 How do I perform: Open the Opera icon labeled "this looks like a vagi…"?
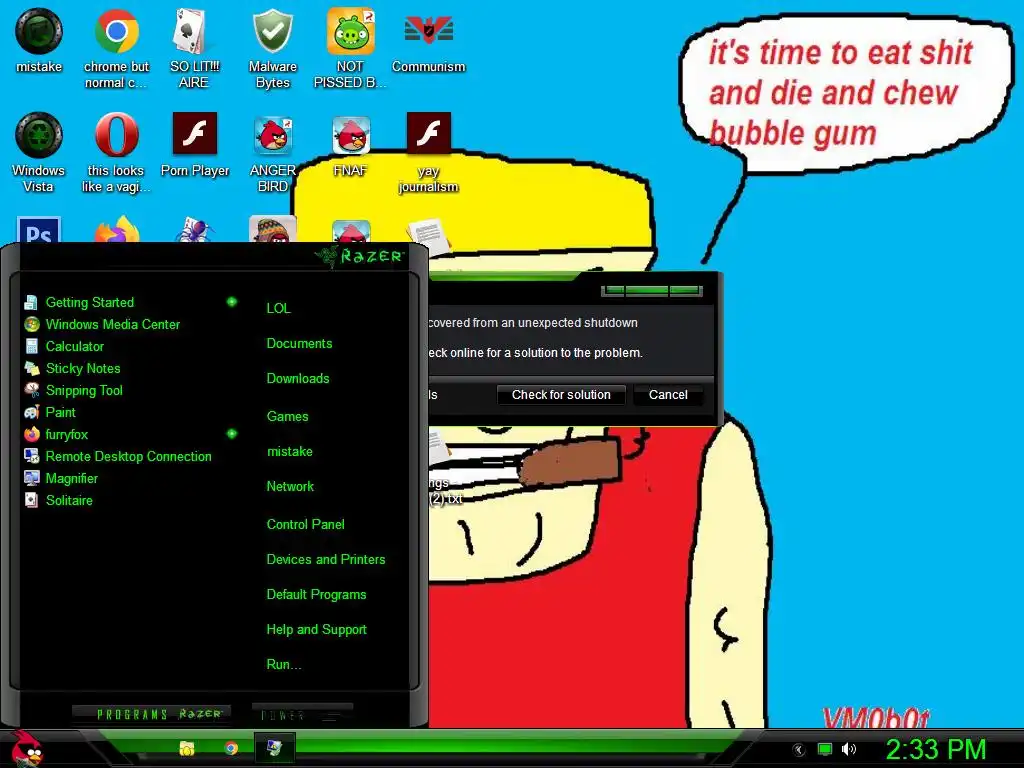coord(116,152)
